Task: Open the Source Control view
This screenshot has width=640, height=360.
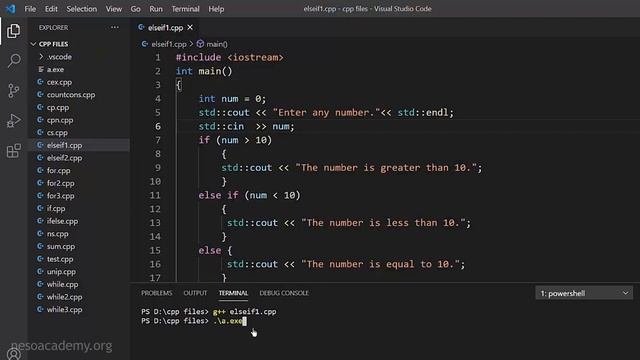Action: point(13,91)
